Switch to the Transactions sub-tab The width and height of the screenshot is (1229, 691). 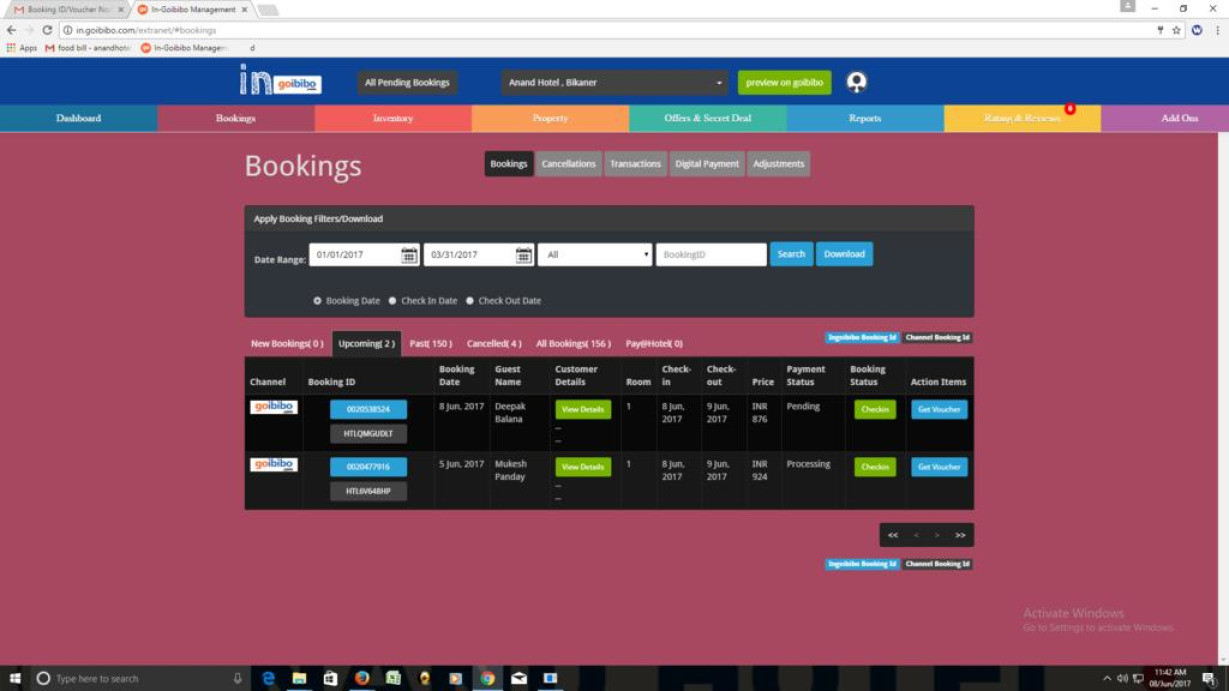[x=636, y=164]
